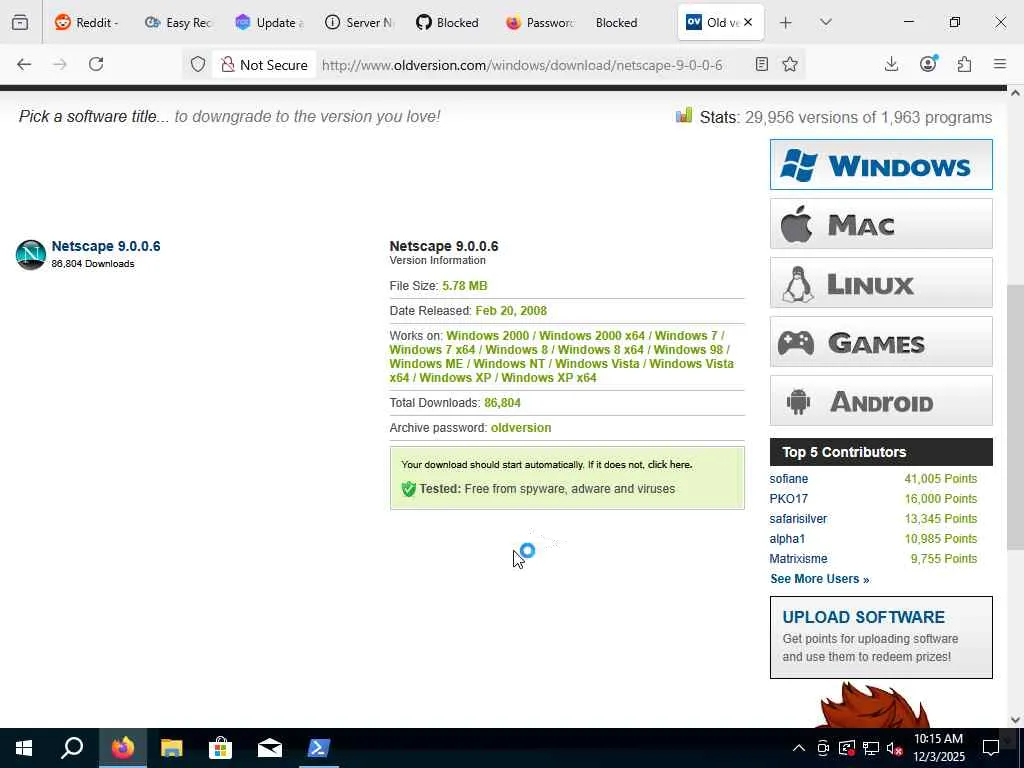
Task: Open the Netscape 9.0.0.6 title link
Action: (106, 246)
